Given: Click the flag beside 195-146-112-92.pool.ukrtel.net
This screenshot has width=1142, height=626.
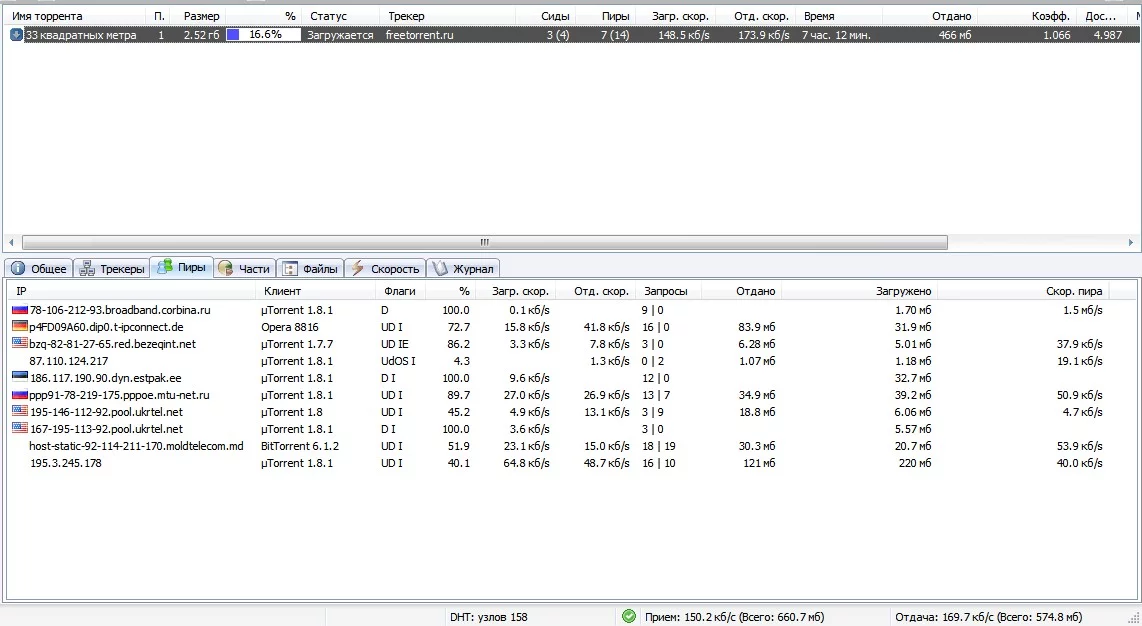Looking at the screenshot, I should point(20,412).
